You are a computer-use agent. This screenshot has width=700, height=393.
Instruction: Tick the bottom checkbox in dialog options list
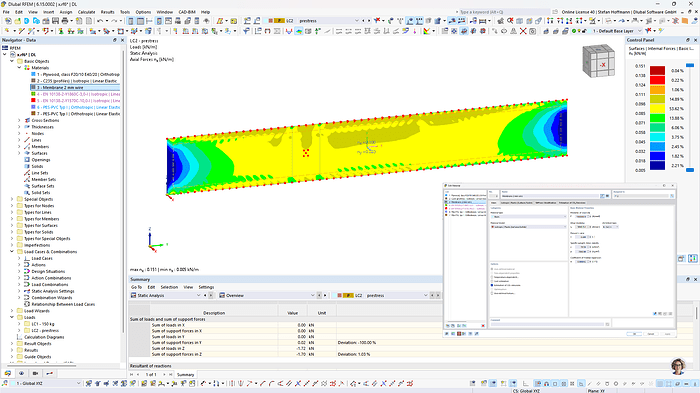(x=492, y=293)
